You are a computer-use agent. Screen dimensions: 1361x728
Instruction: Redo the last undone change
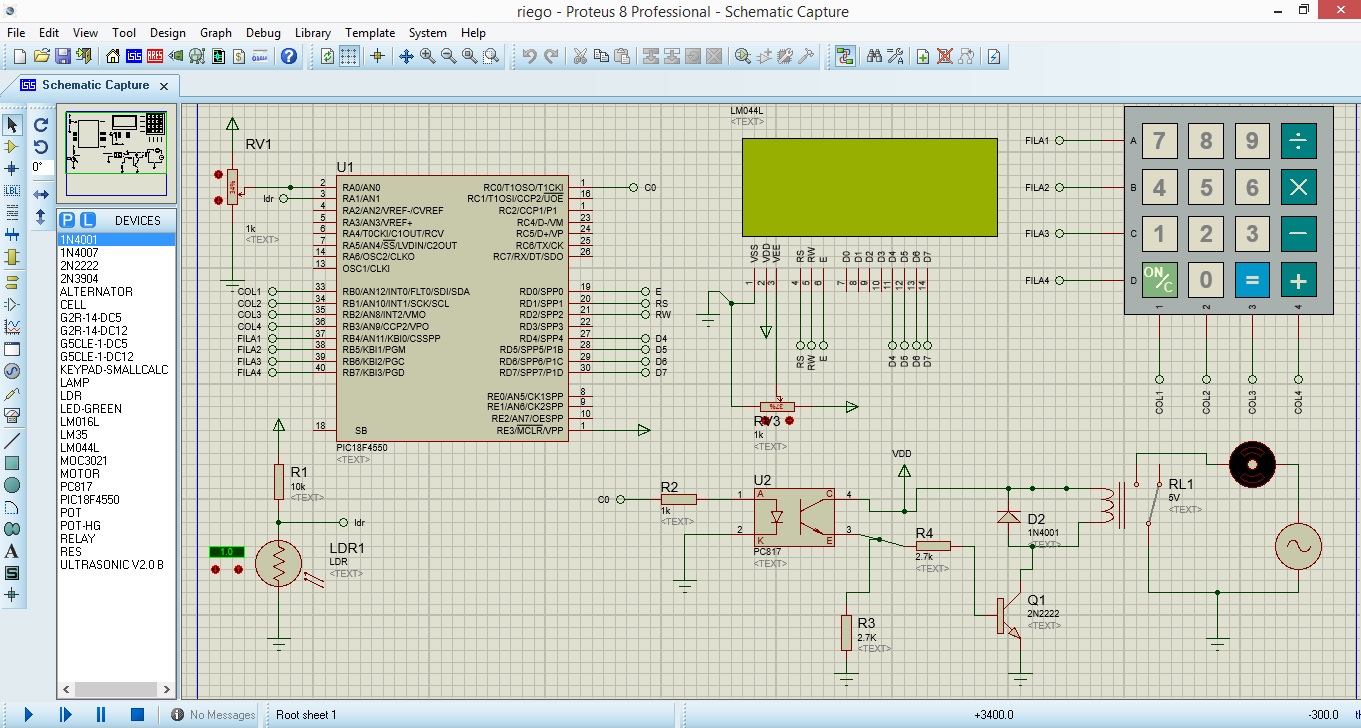click(550, 56)
